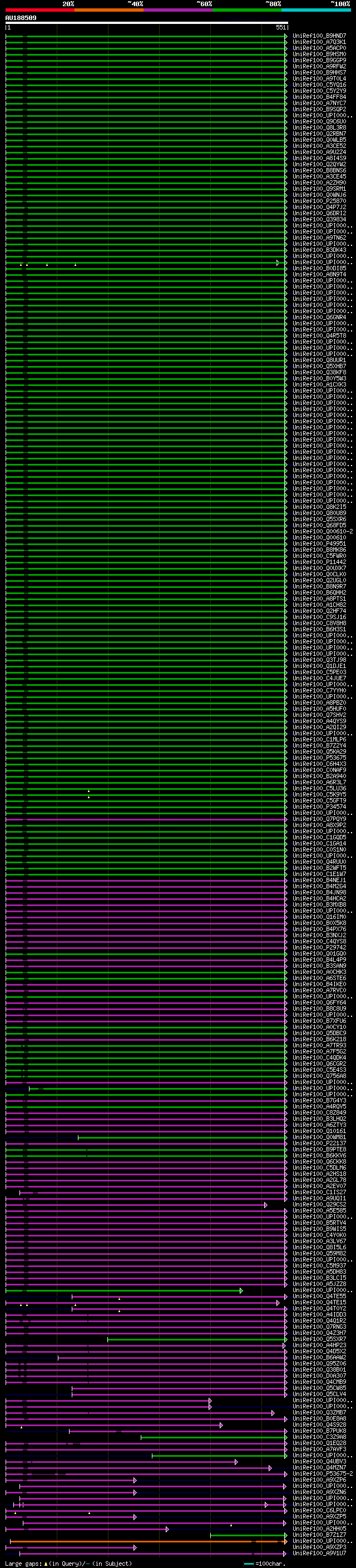
Task: Click hit label UniRef100_P34574
Action: 319,807
